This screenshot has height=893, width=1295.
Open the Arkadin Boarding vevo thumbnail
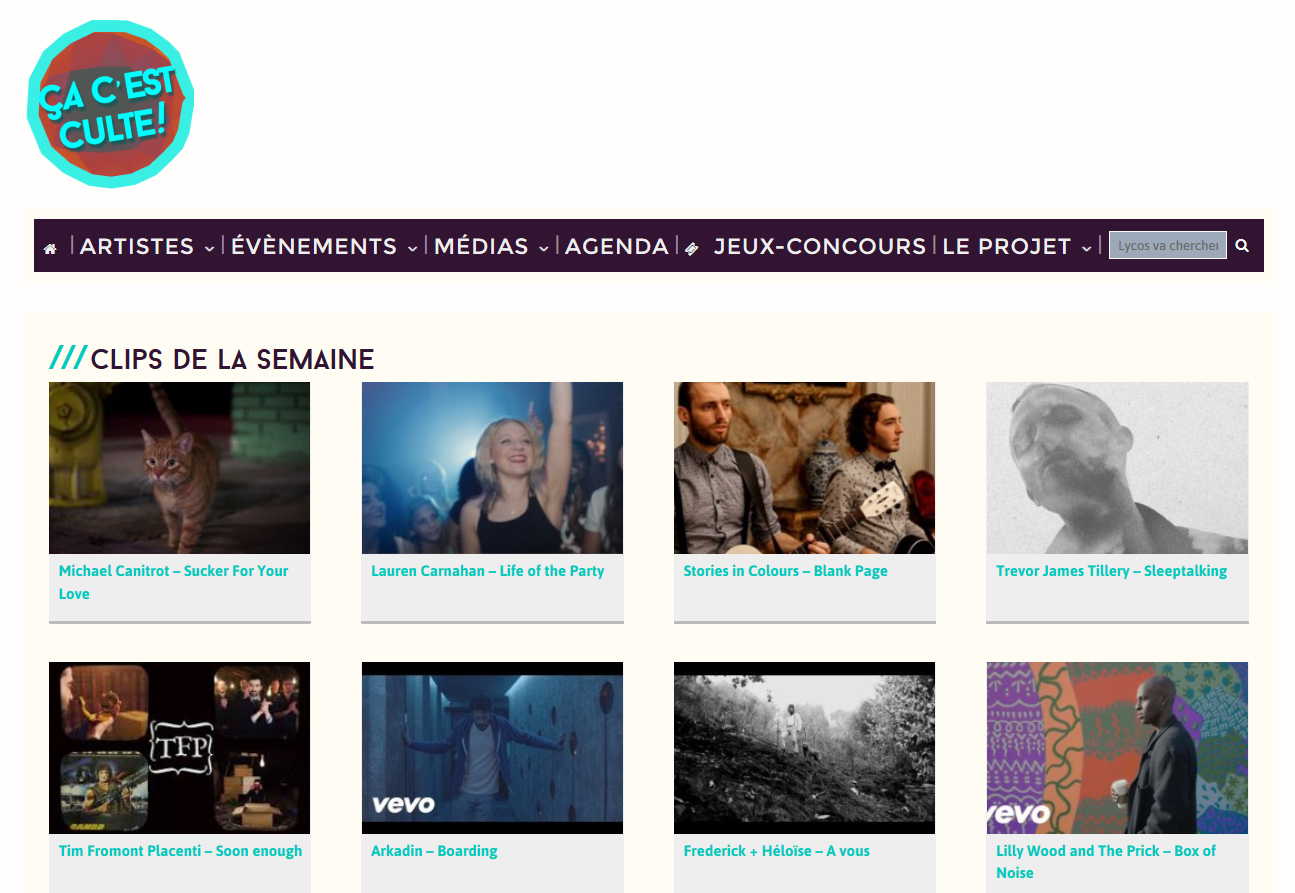pyautogui.click(x=492, y=748)
